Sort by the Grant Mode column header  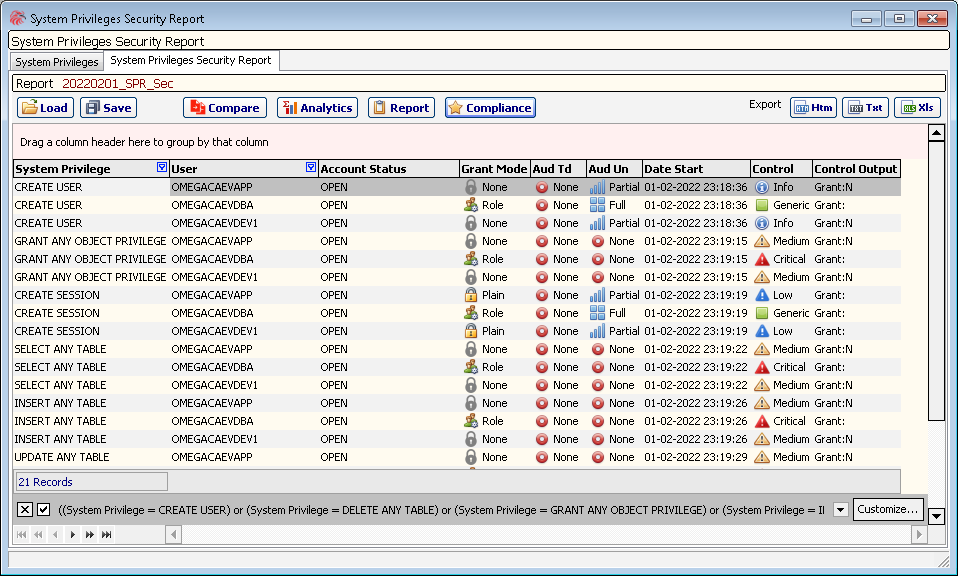494,169
